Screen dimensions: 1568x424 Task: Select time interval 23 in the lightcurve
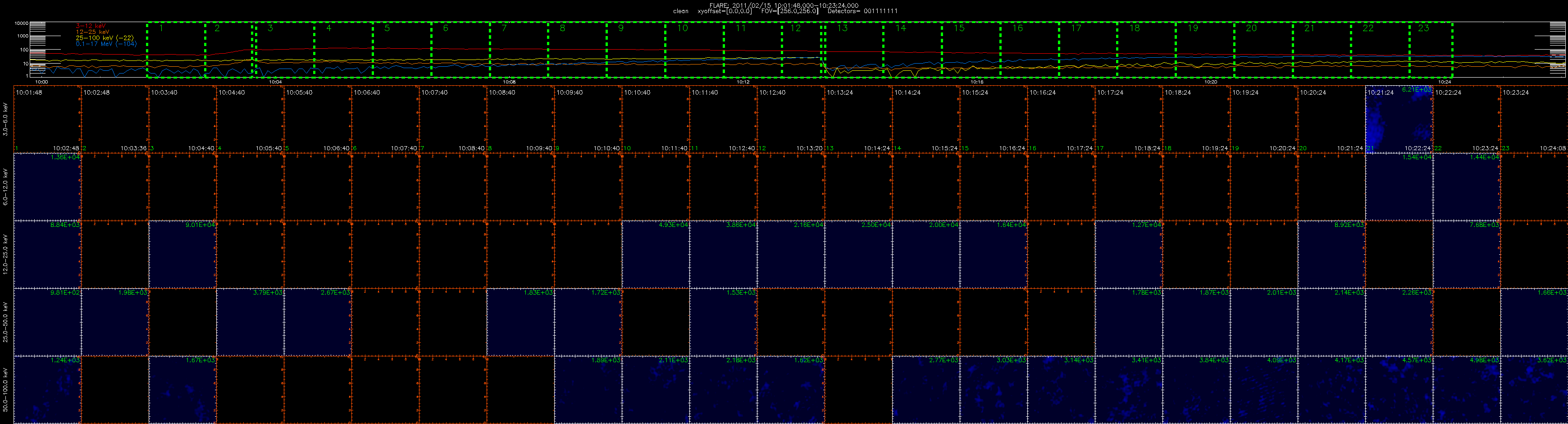coord(1431,50)
